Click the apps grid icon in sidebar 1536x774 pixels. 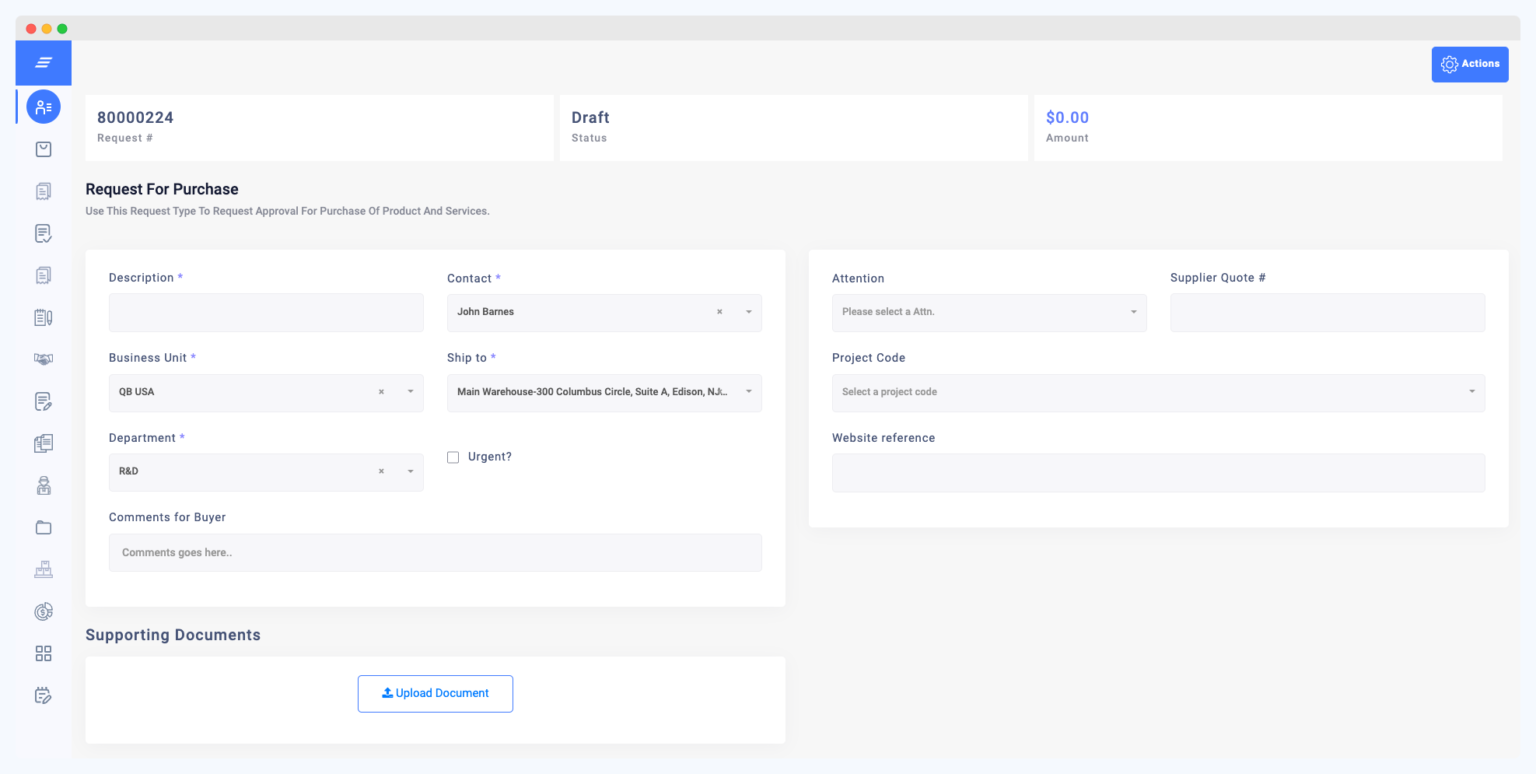pos(43,653)
